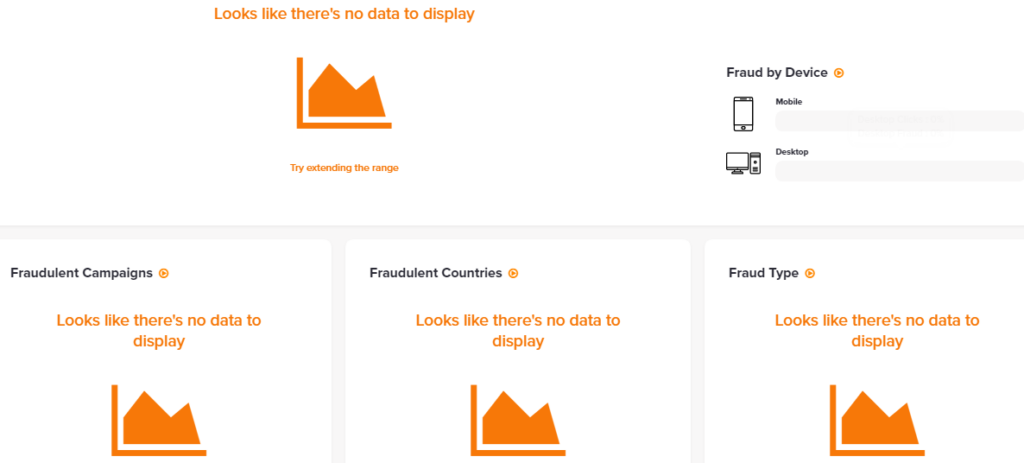Click the play icon beside Fraud by Device
The image size is (1024, 463).
click(x=840, y=72)
